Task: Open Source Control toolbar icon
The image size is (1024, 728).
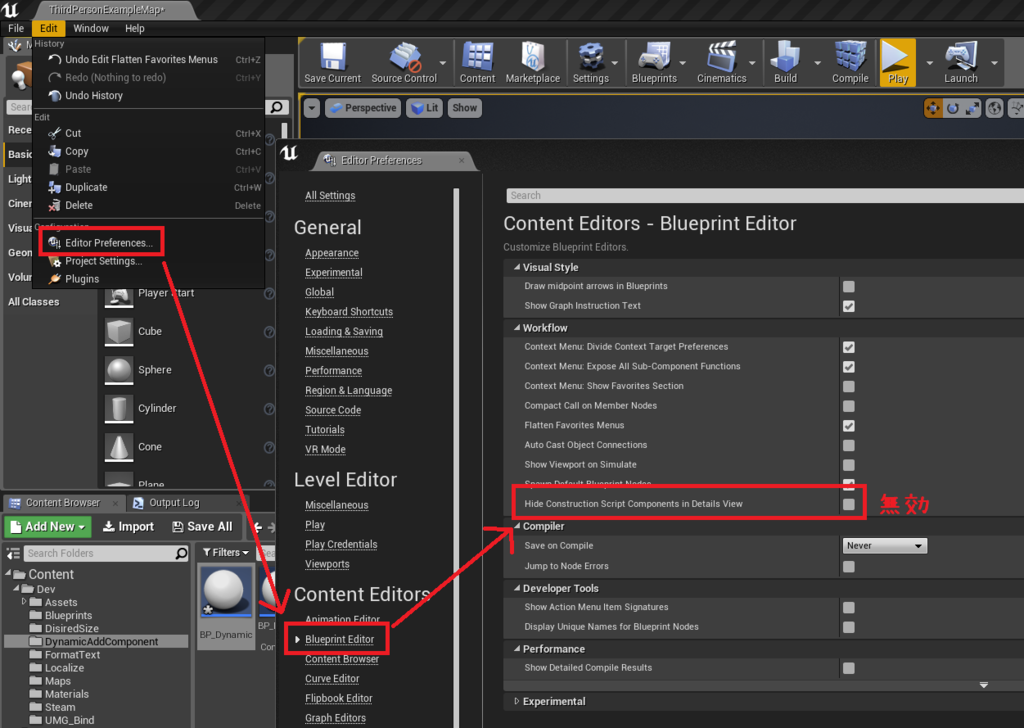Action: 404,57
